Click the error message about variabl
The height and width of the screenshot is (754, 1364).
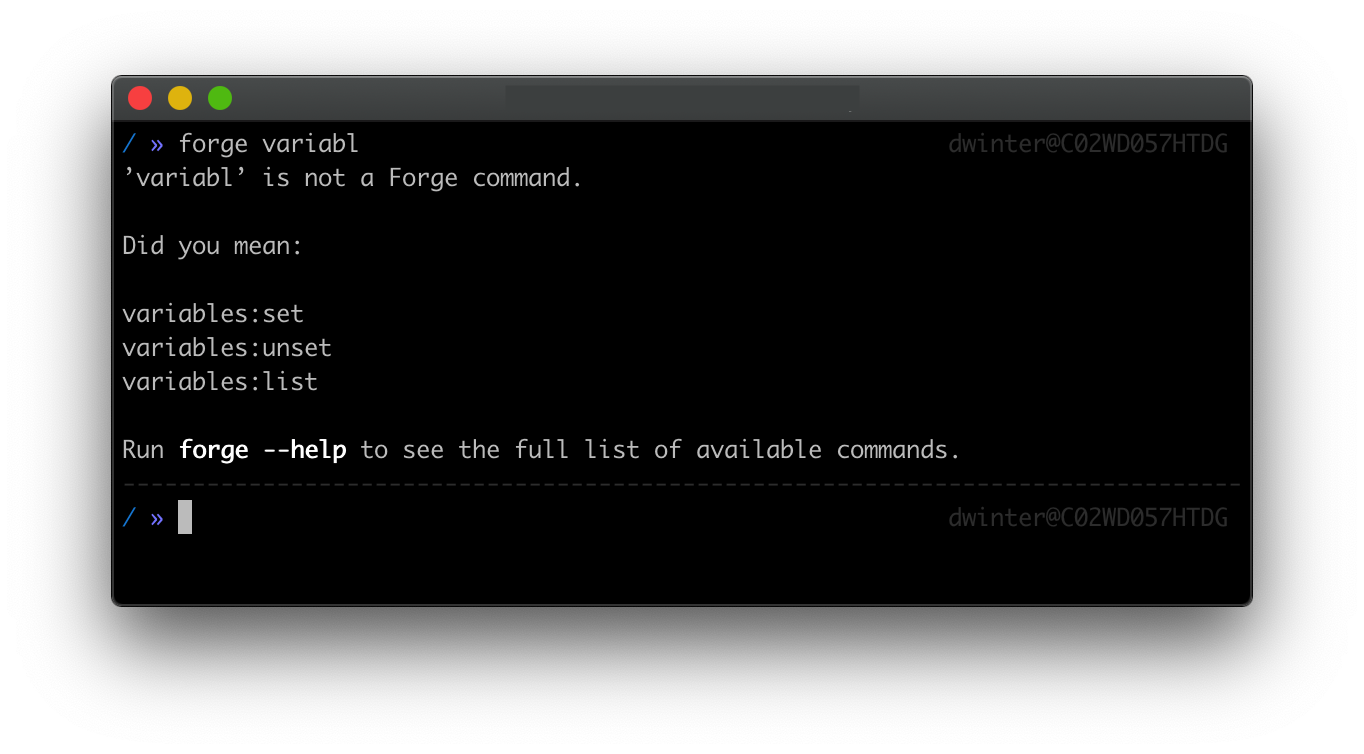click(x=352, y=178)
